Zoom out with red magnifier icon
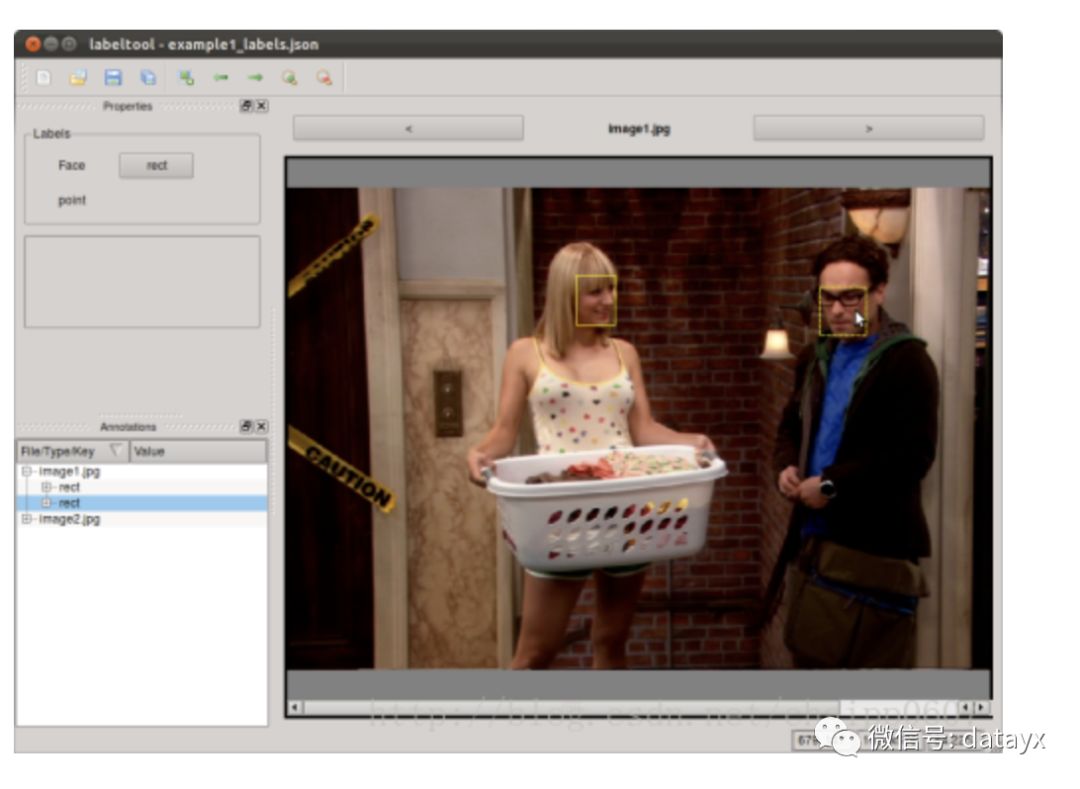The image size is (1080, 789). pyautogui.click(x=324, y=78)
